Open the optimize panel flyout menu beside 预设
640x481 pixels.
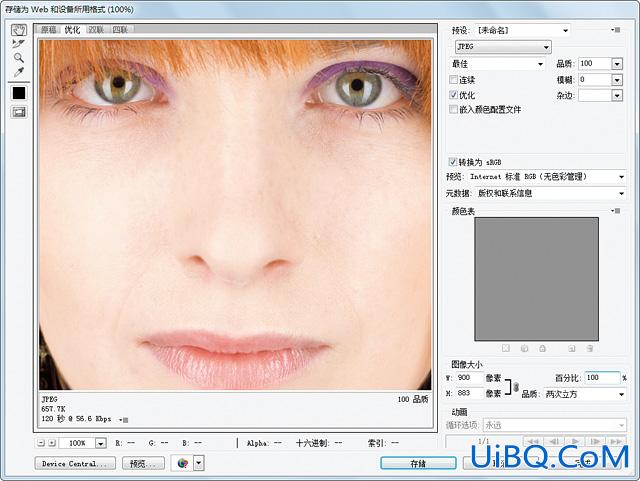tap(616, 30)
